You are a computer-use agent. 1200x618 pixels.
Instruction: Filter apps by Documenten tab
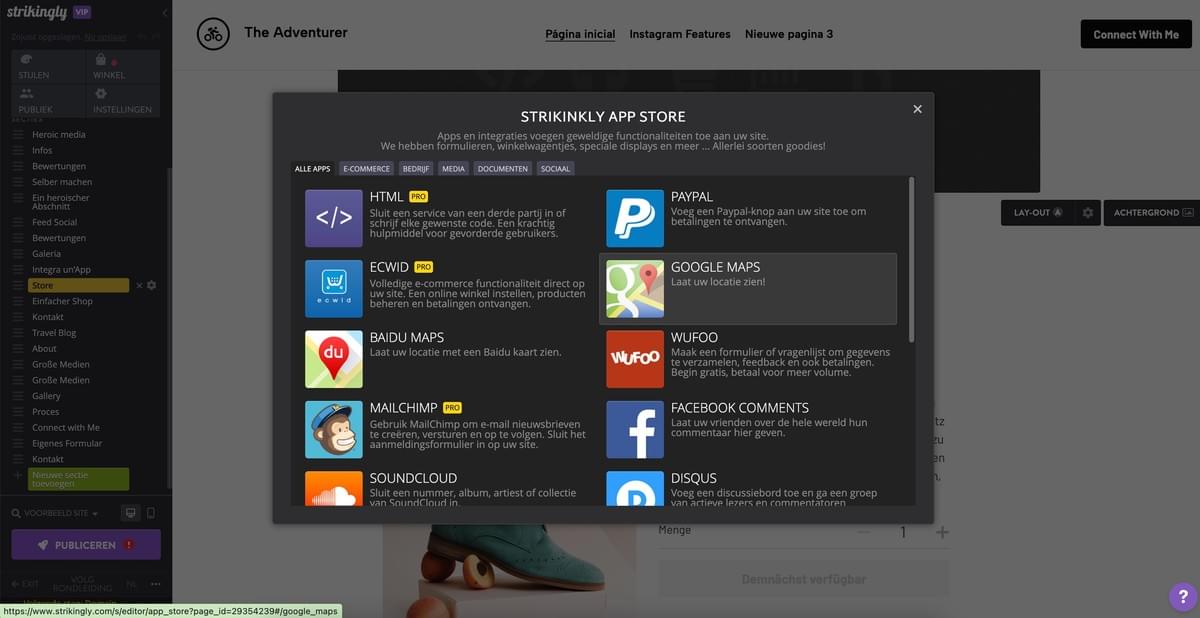click(503, 169)
